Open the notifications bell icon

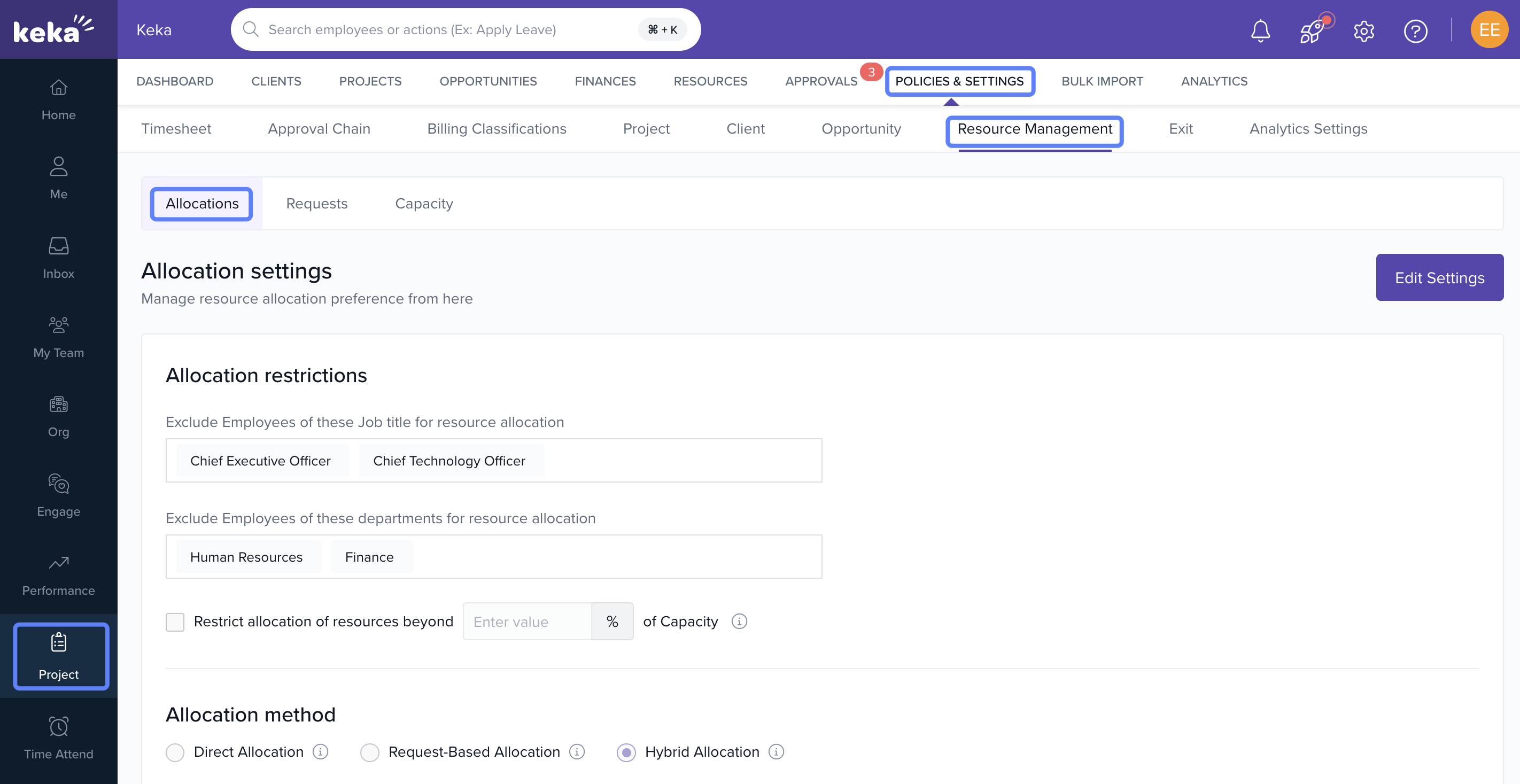pyautogui.click(x=1260, y=30)
